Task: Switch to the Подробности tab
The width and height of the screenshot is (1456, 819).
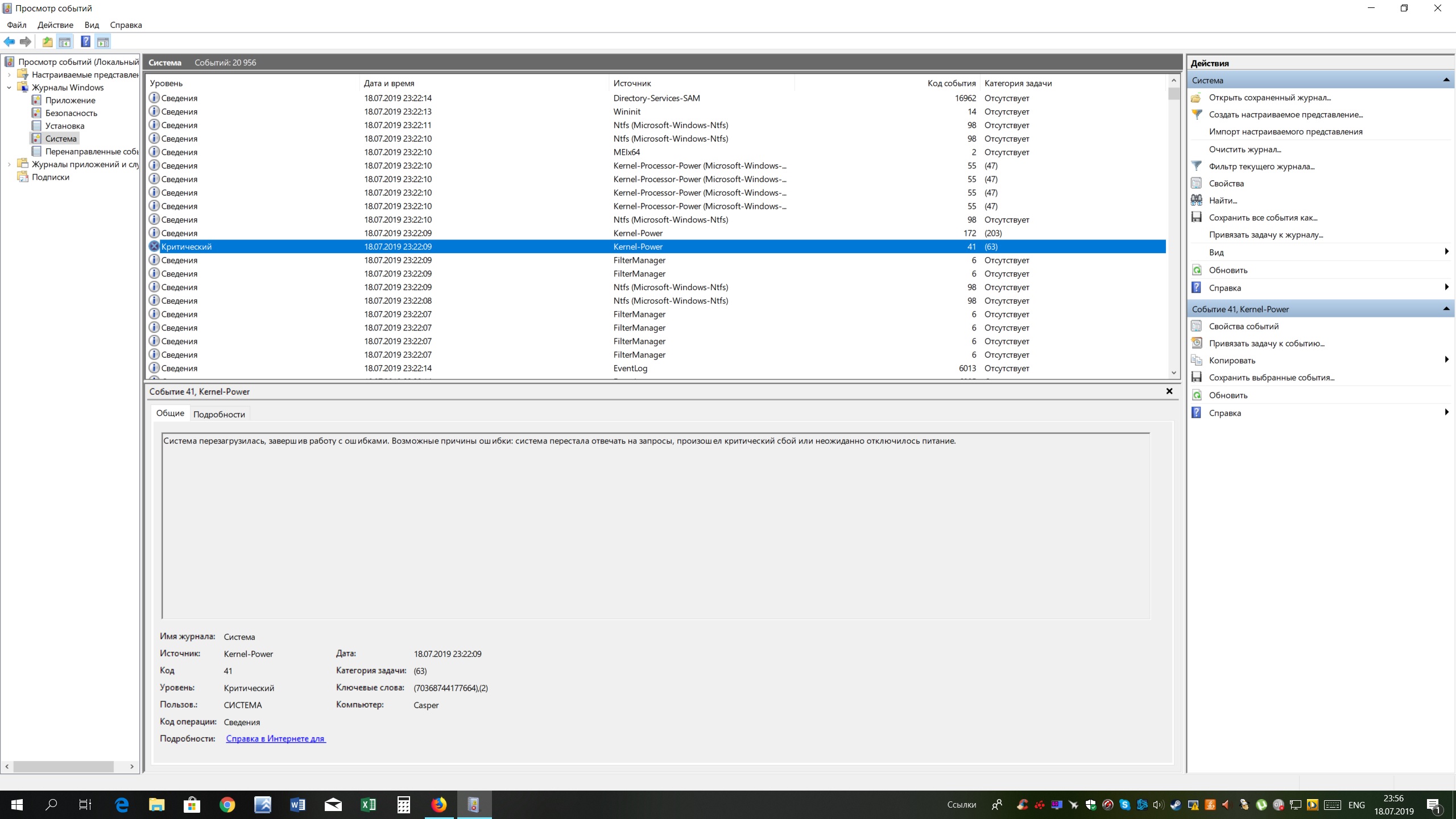Action: tap(219, 414)
